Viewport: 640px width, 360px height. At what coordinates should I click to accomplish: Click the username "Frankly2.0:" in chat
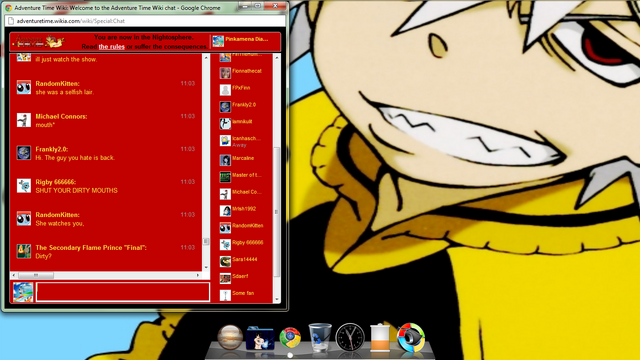51,149
